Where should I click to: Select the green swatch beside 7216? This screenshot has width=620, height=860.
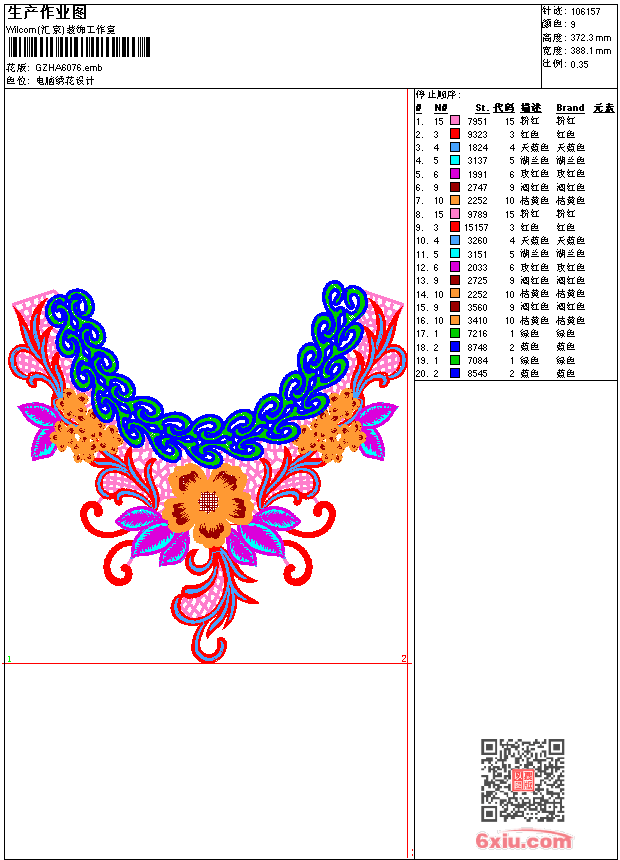coord(455,333)
